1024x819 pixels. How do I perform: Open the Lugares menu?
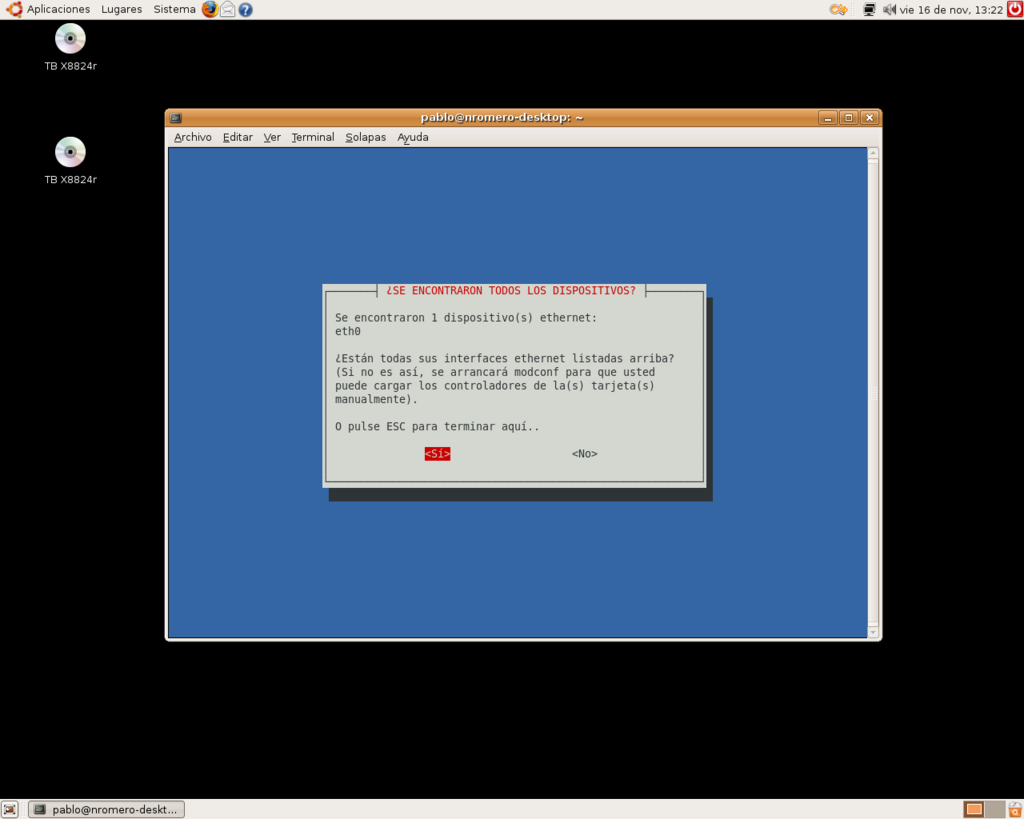coord(121,9)
